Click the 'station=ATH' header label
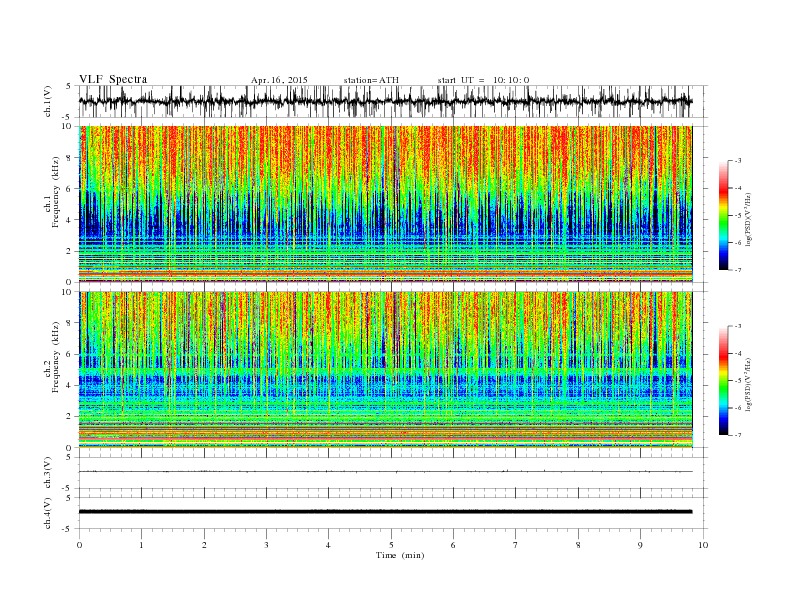The image size is (792, 612). (x=371, y=80)
